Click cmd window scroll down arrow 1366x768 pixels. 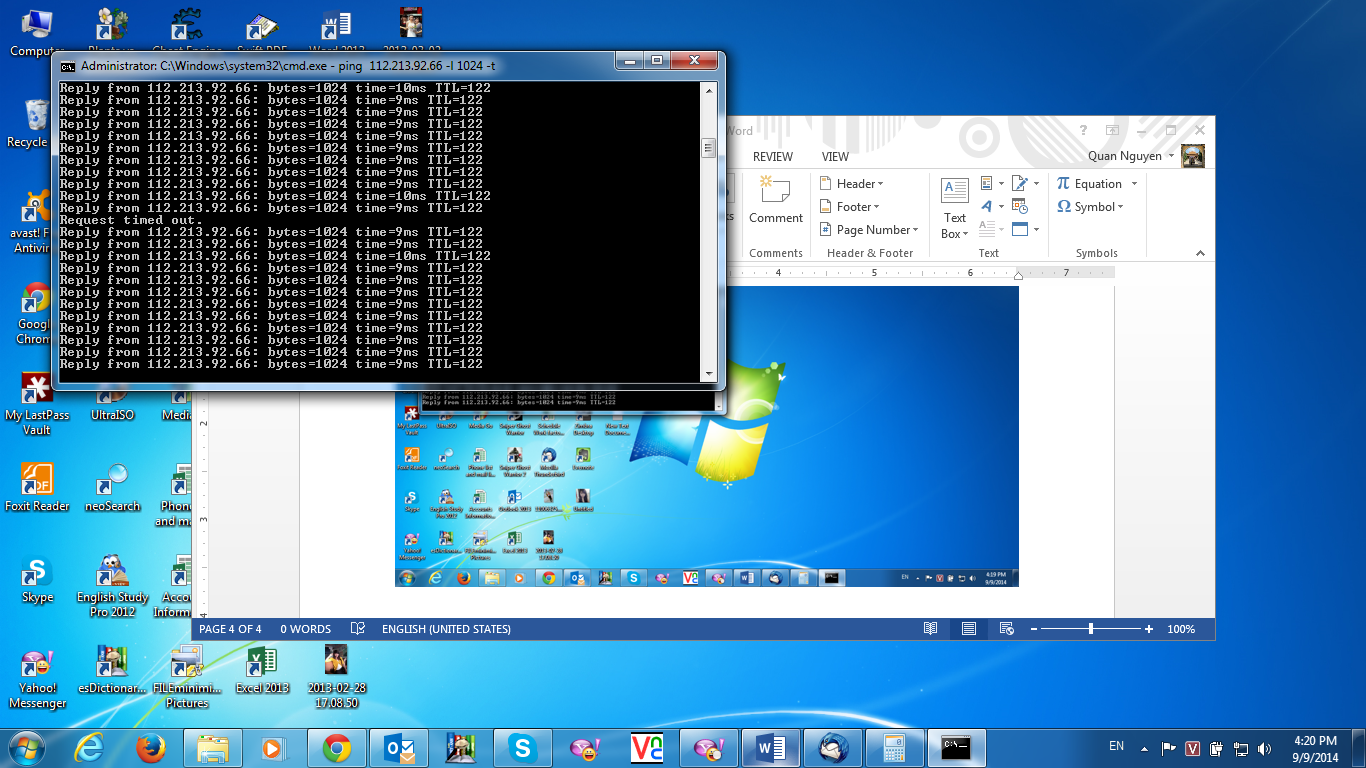pyautogui.click(x=709, y=373)
